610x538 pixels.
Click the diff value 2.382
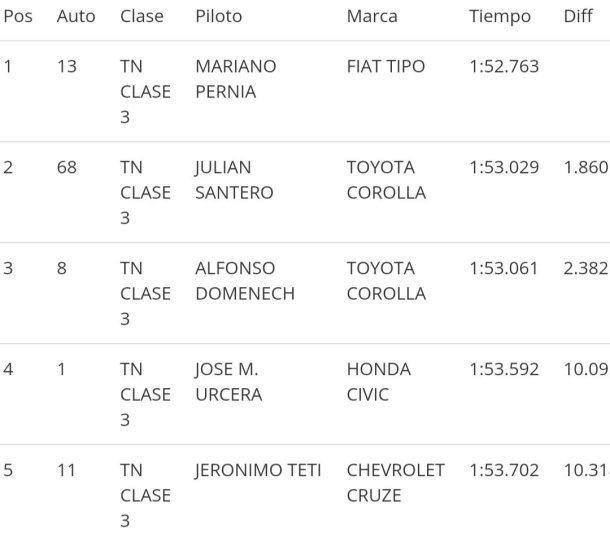[586, 268]
